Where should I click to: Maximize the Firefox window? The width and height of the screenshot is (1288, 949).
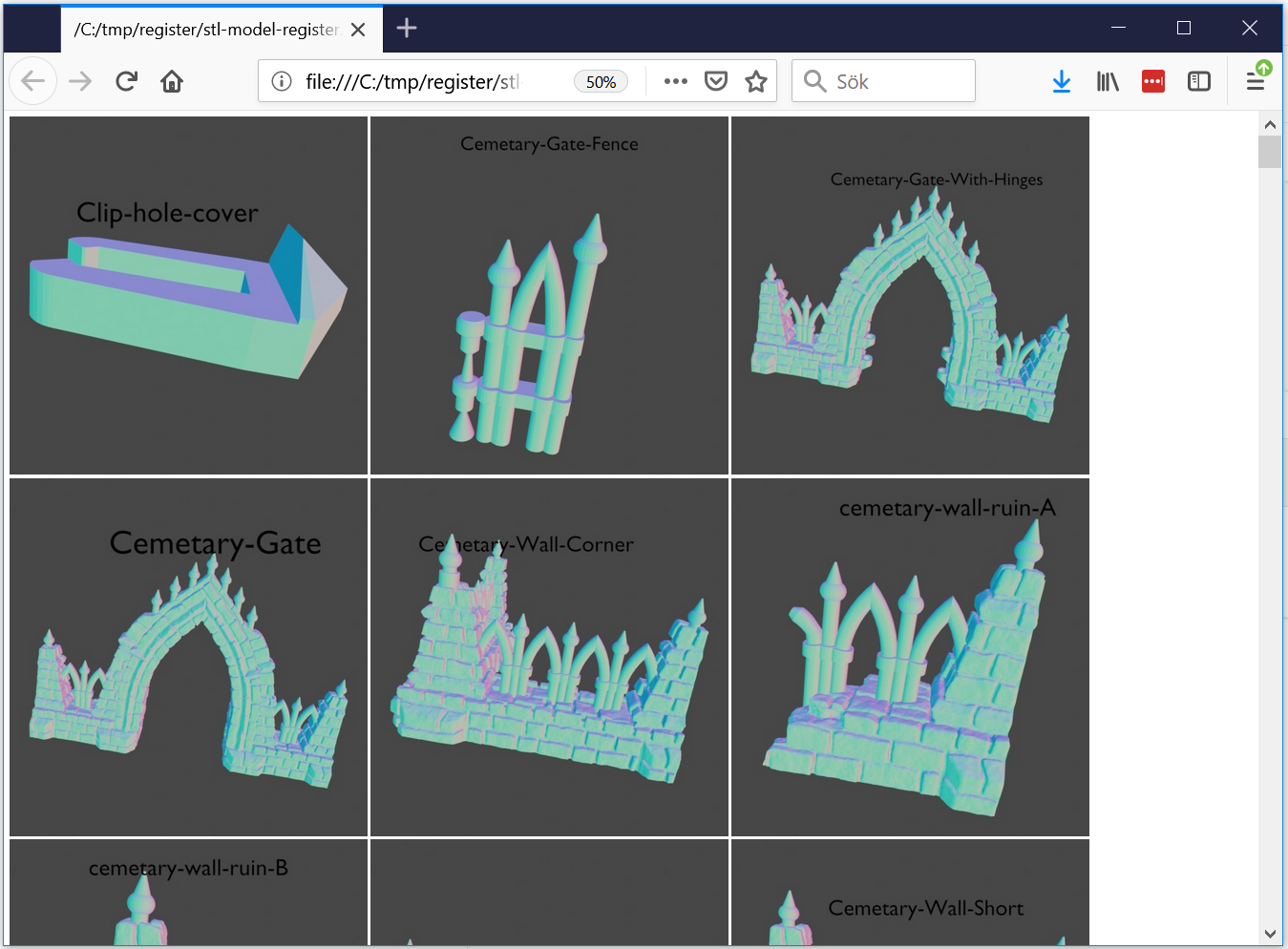[x=1184, y=28]
